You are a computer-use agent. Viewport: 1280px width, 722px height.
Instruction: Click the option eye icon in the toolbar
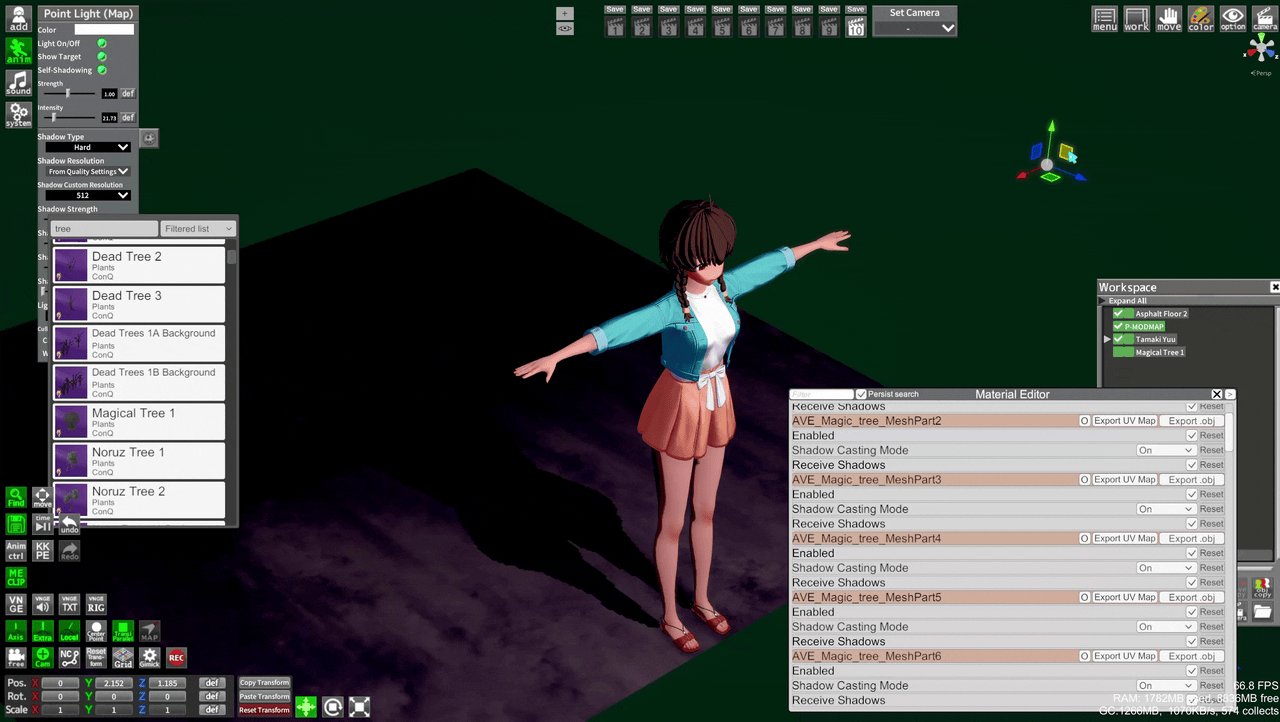pos(1232,19)
